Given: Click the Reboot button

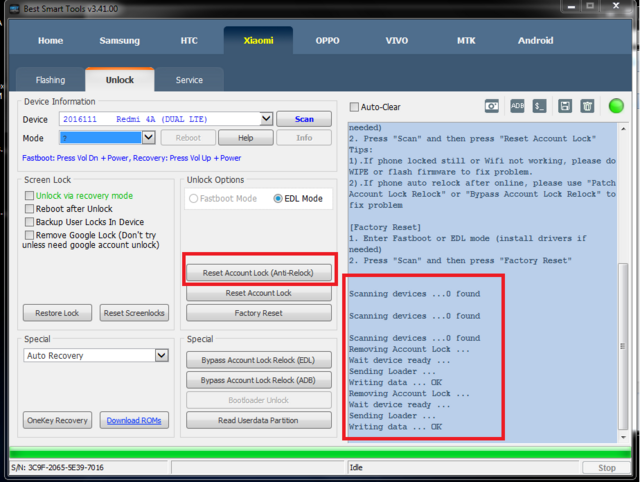Looking at the screenshot, I should (188, 138).
